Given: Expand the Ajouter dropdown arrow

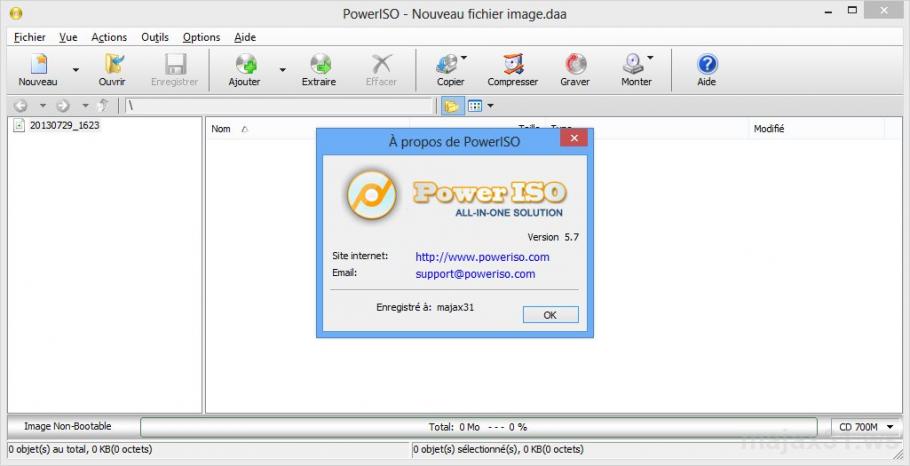Looking at the screenshot, I should point(283,70).
